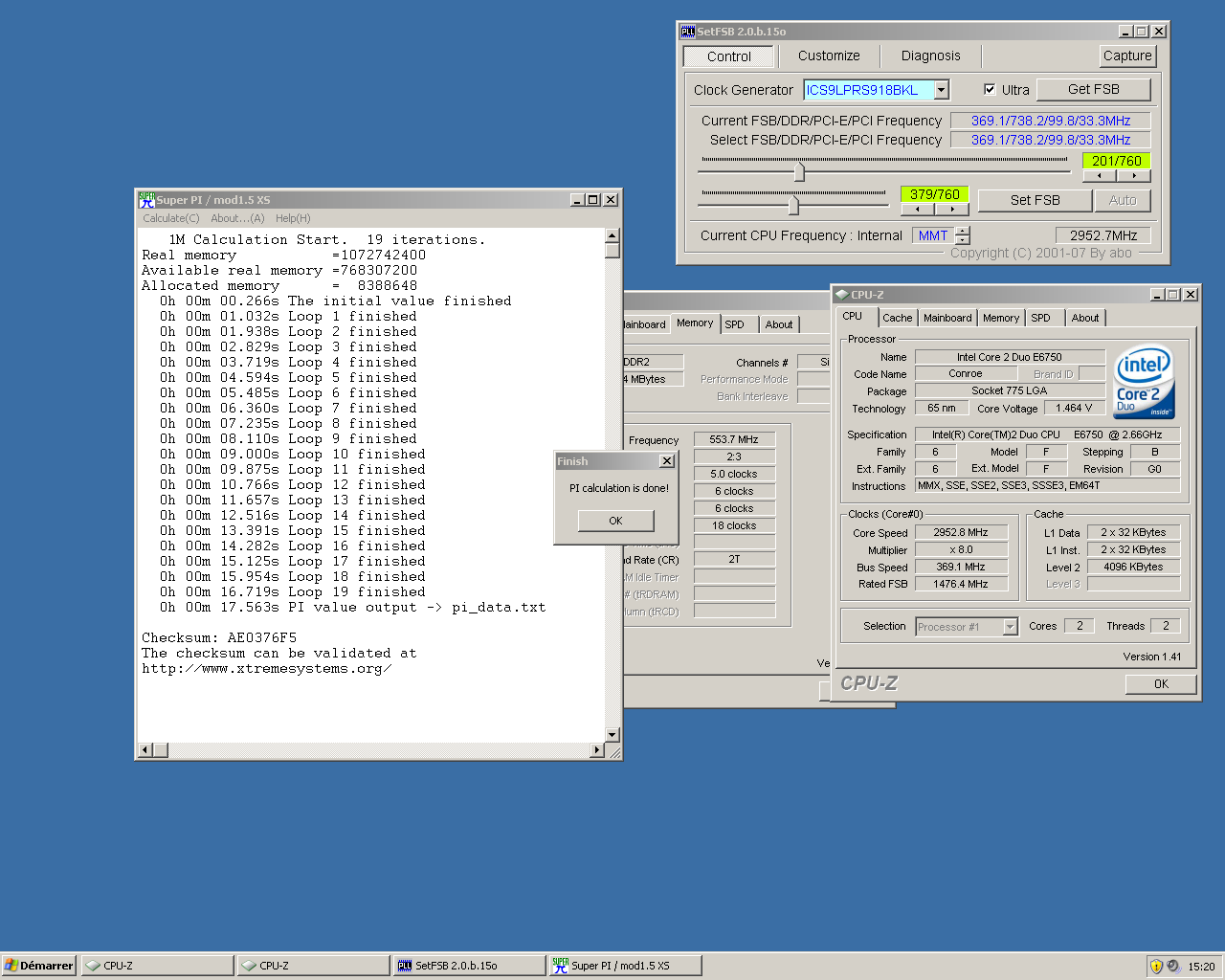The image size is (1225, 980).
Task: Open the Mainboard tab in front CPU-Z
Action: tap(947, 318)
